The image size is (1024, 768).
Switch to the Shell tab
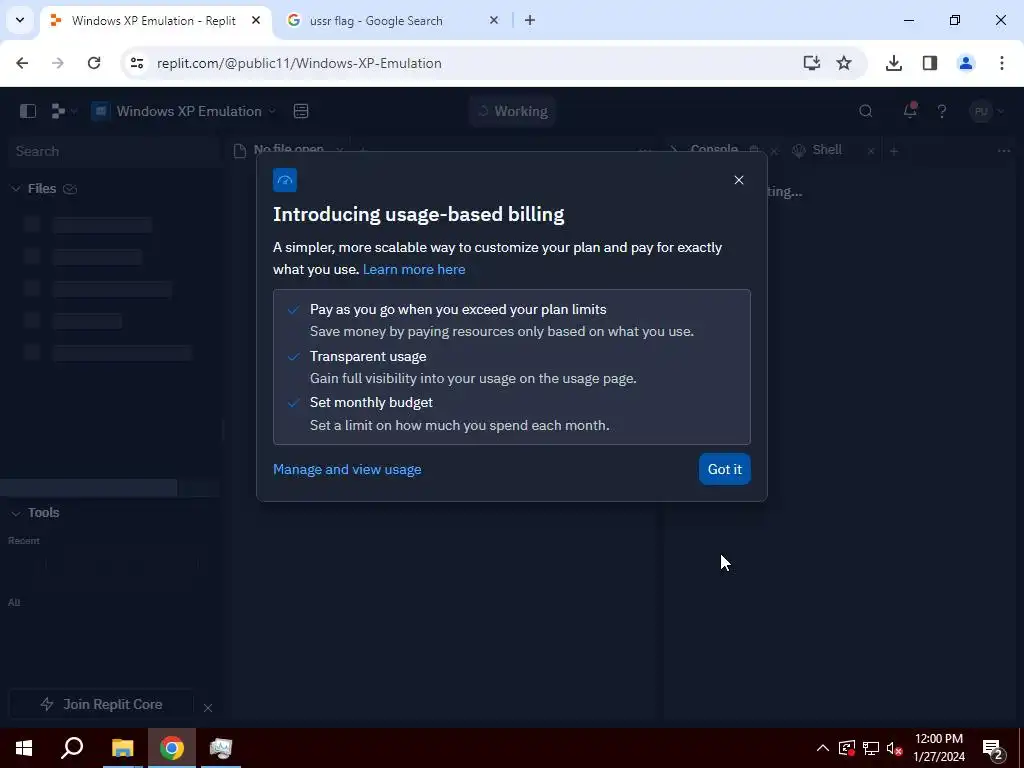click(x=826, y=150)
